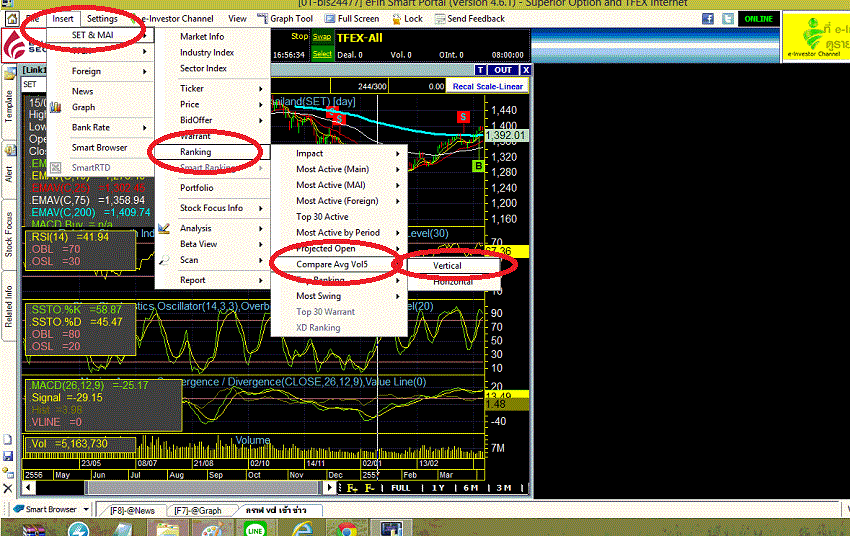Screen dimensions: 850x536
Task: Select Graph in the Insert menu
Action: pos(100,107)
